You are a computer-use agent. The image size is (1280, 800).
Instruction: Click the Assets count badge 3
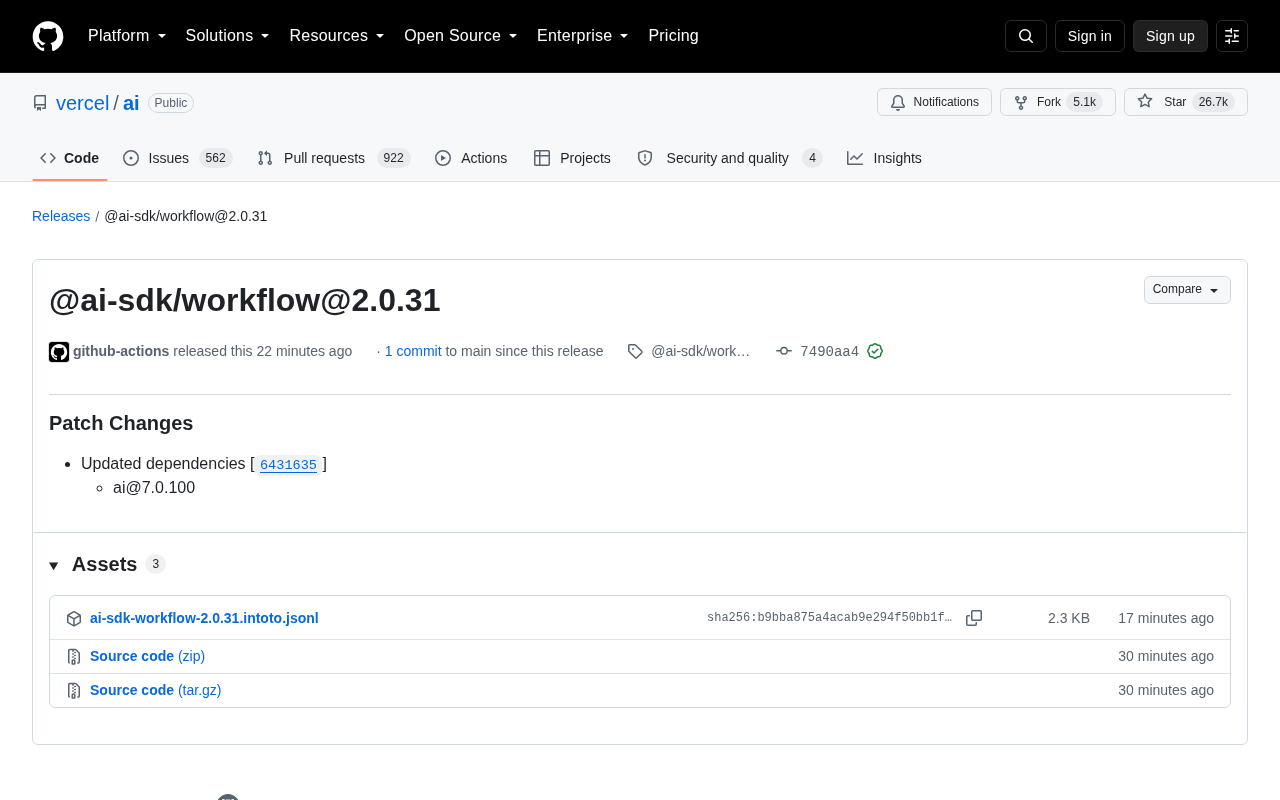[155, 564]
